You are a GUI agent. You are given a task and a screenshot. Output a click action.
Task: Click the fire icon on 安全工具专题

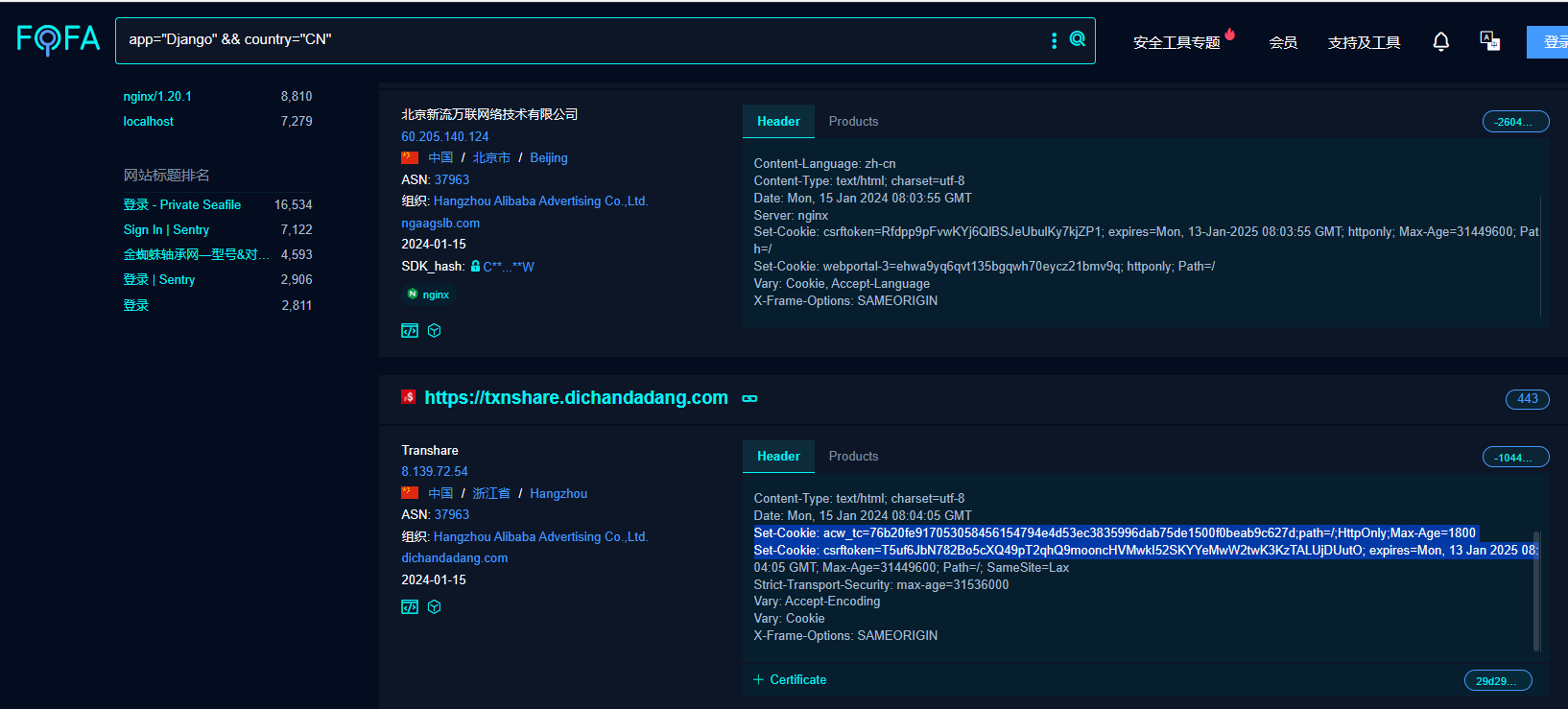1229,35
